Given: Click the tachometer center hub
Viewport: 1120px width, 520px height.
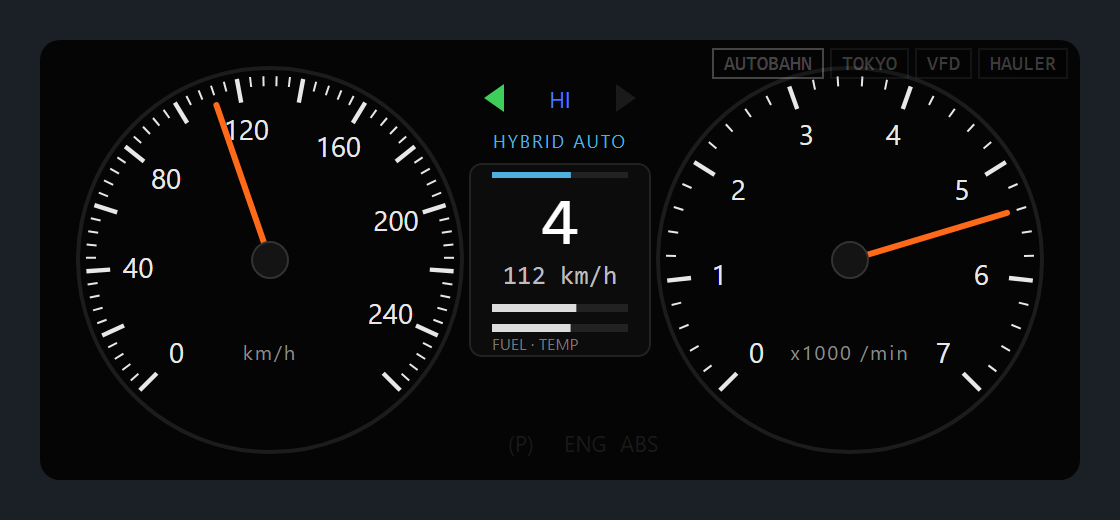Looking at the screenshot, I should point(850,260).
